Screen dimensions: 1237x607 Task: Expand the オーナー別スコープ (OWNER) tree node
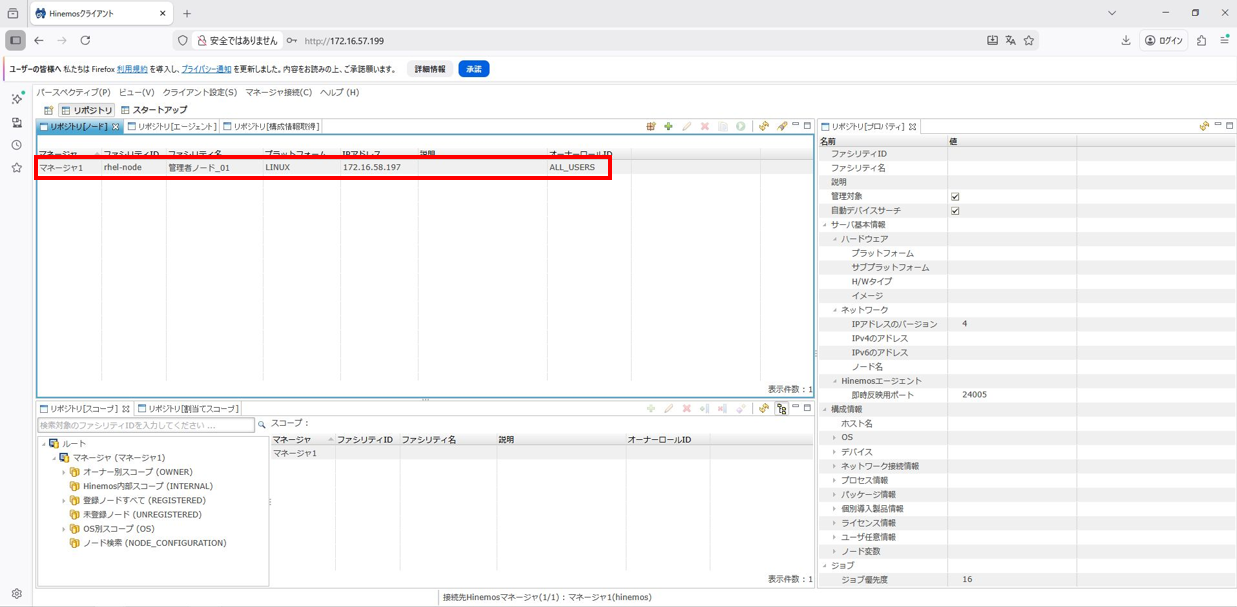click(63, 472)
